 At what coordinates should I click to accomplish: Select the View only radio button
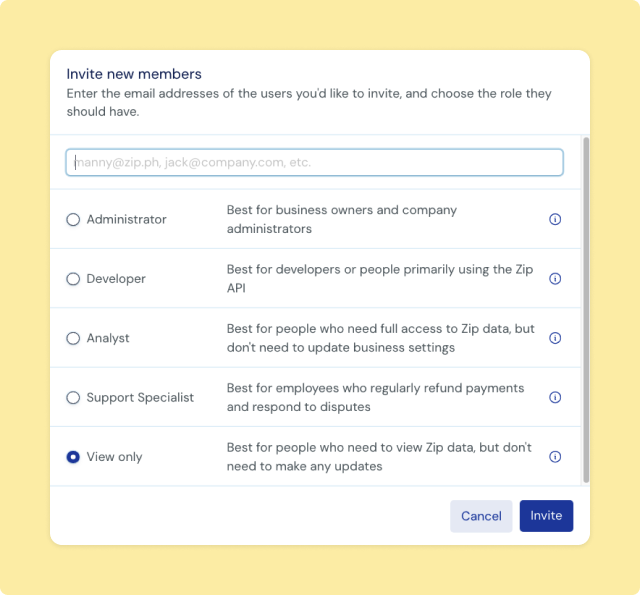73,457
